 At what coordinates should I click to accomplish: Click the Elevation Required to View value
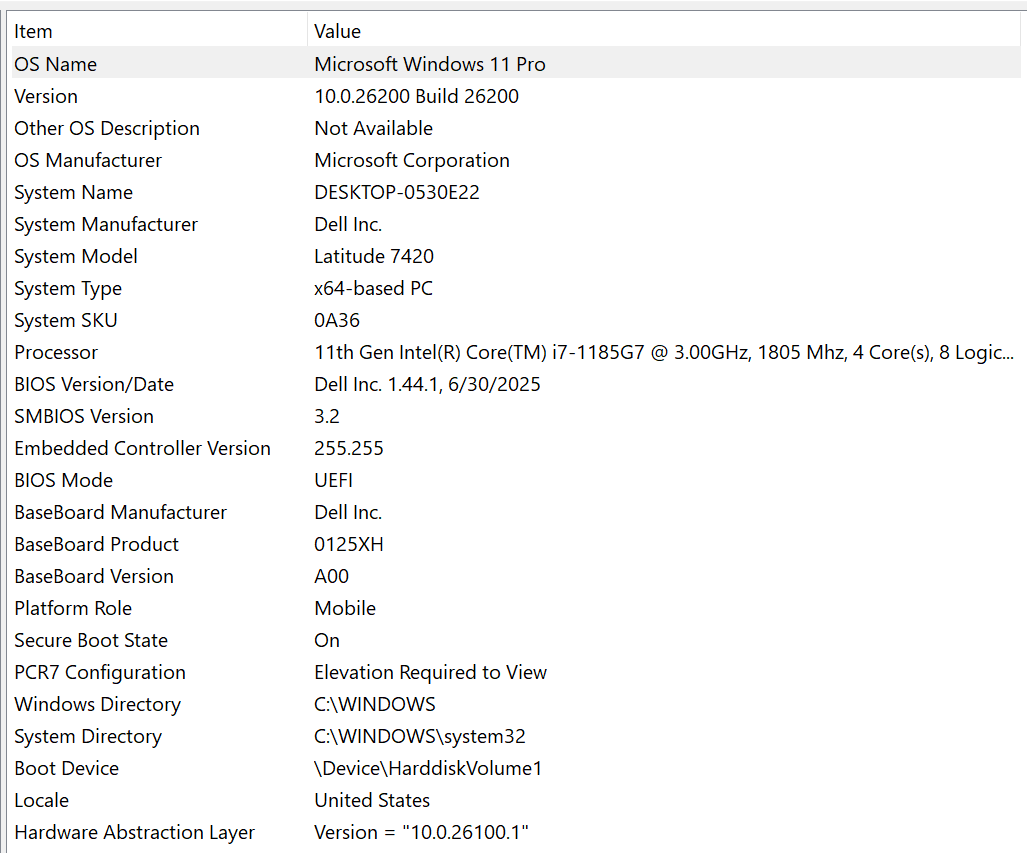tap(430, 673)
